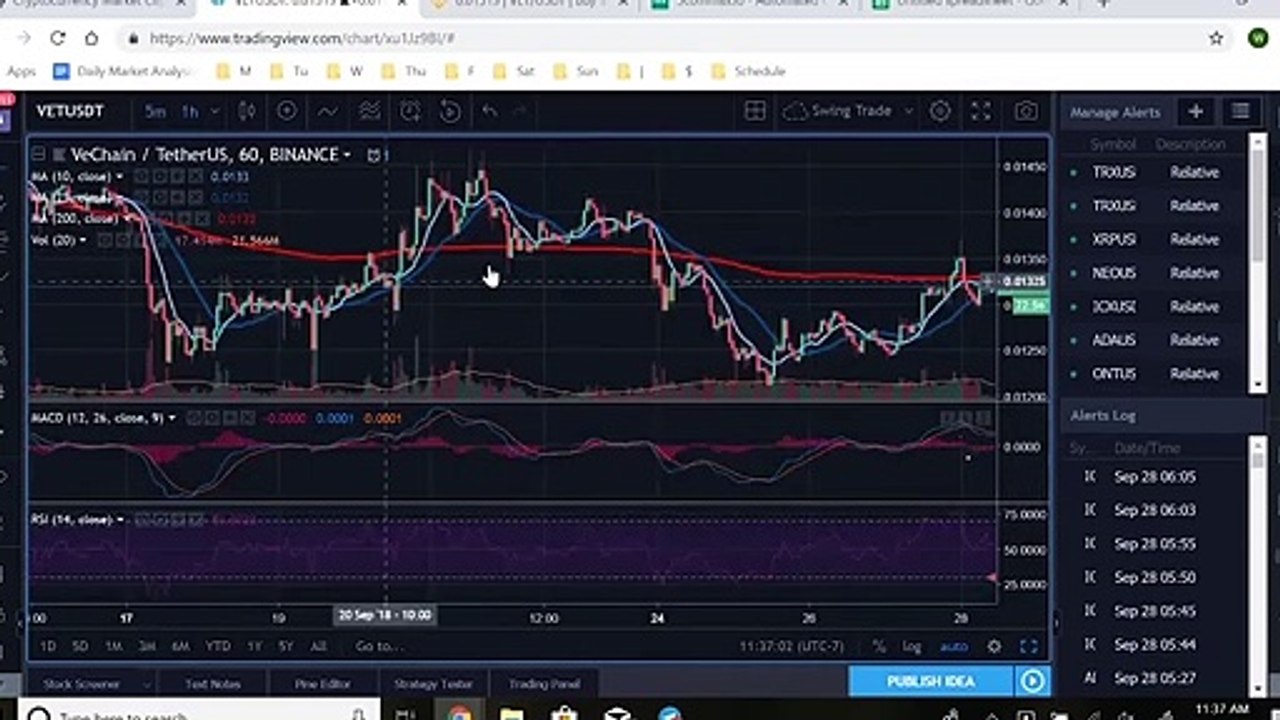Expand the MA (10, close) indicator dropdown
1280x720 pixels.
point(119,177)
